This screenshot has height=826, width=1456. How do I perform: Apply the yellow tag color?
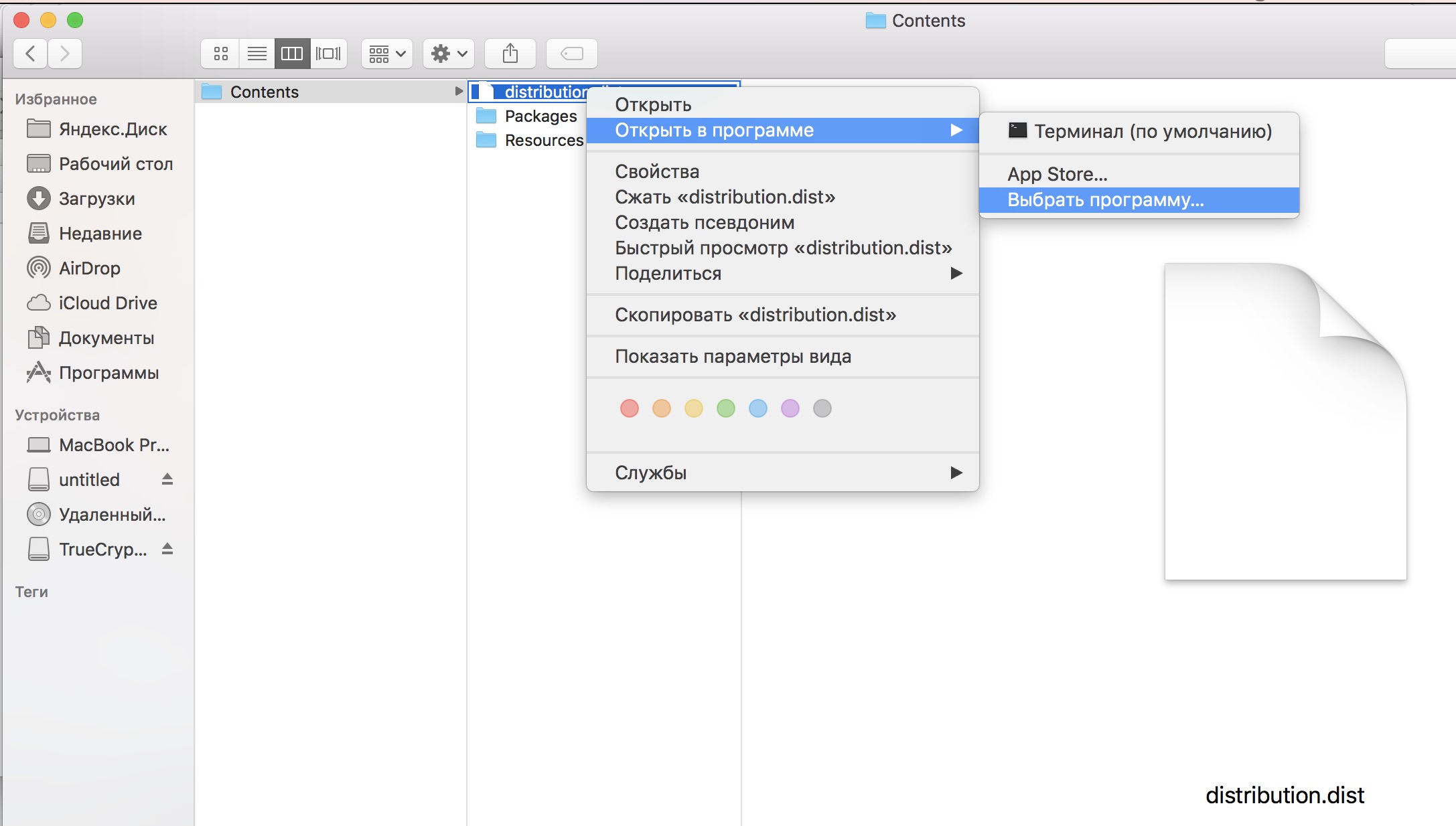[x=694, y=408]
